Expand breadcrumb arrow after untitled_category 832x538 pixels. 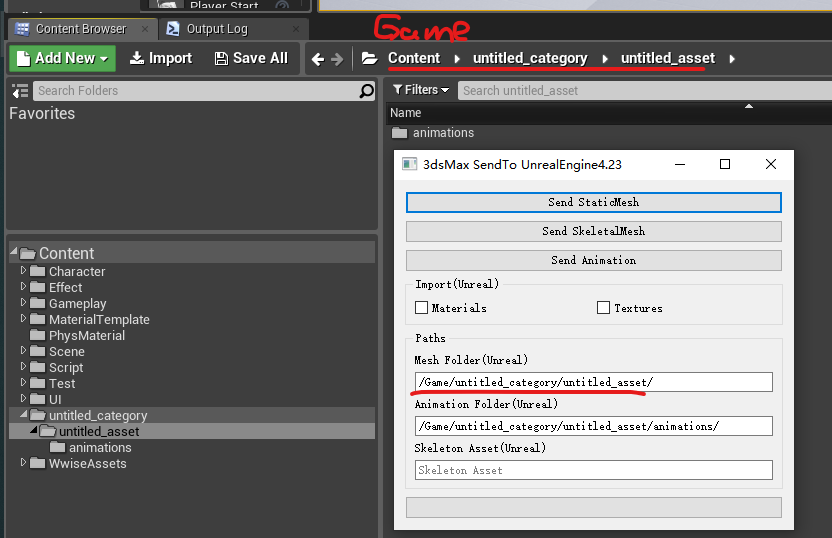pyautogui.click(x=605, y=59)
